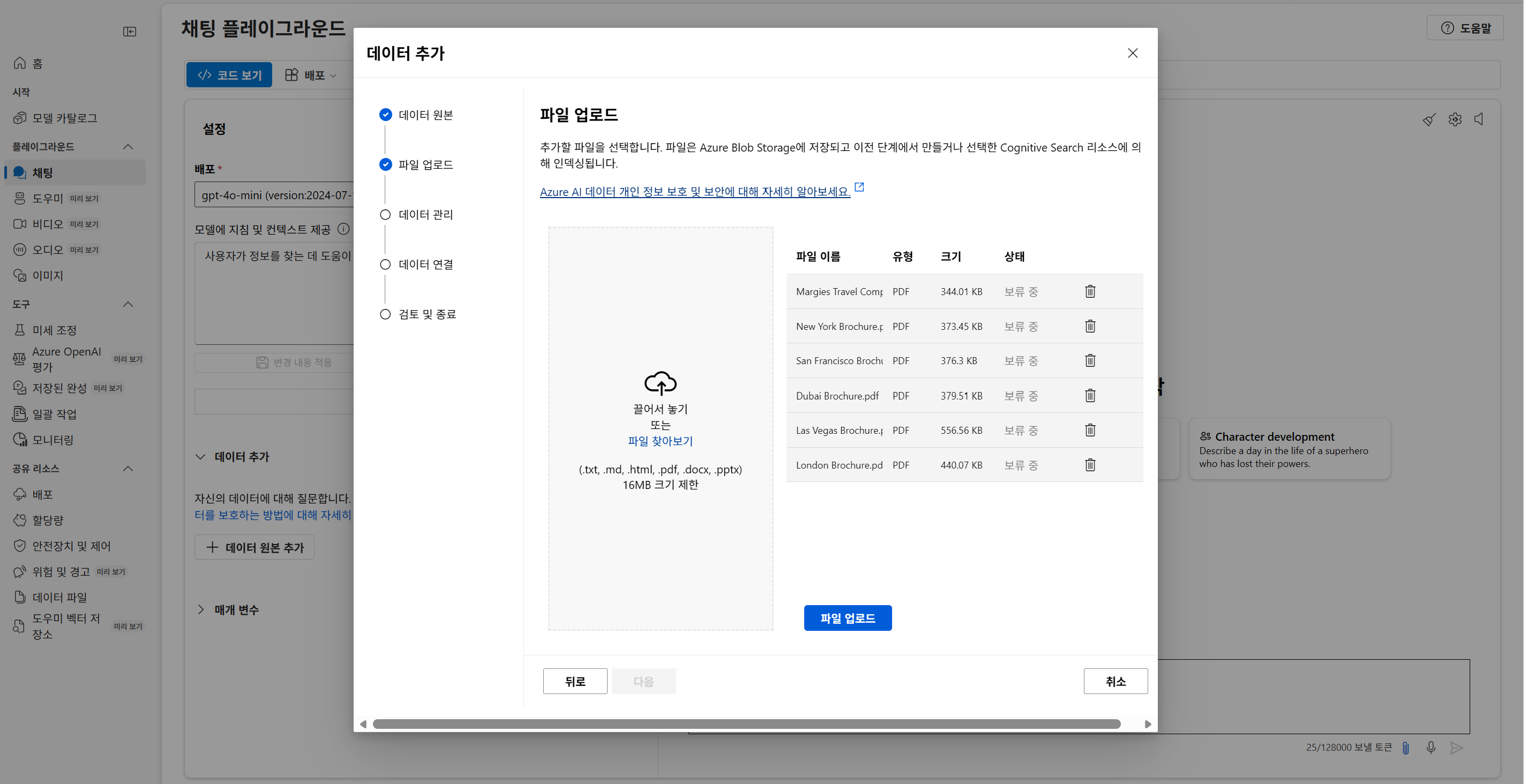Delete the New York Brochure file
1527x784 pixels.
pyautogui.click(x=1090, y=326)
